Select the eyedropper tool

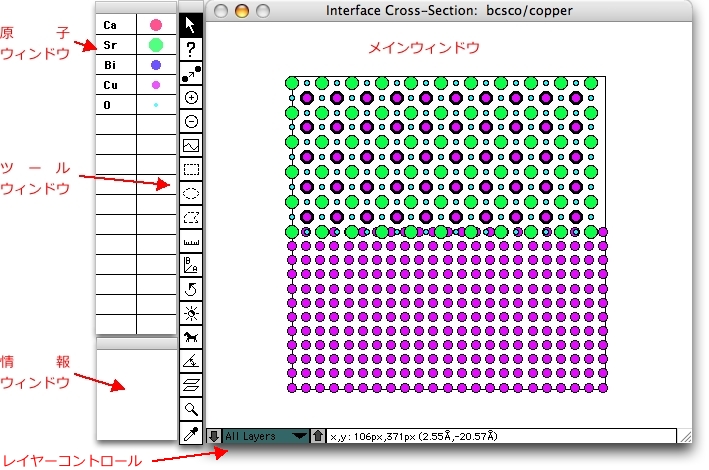point(191,433)
